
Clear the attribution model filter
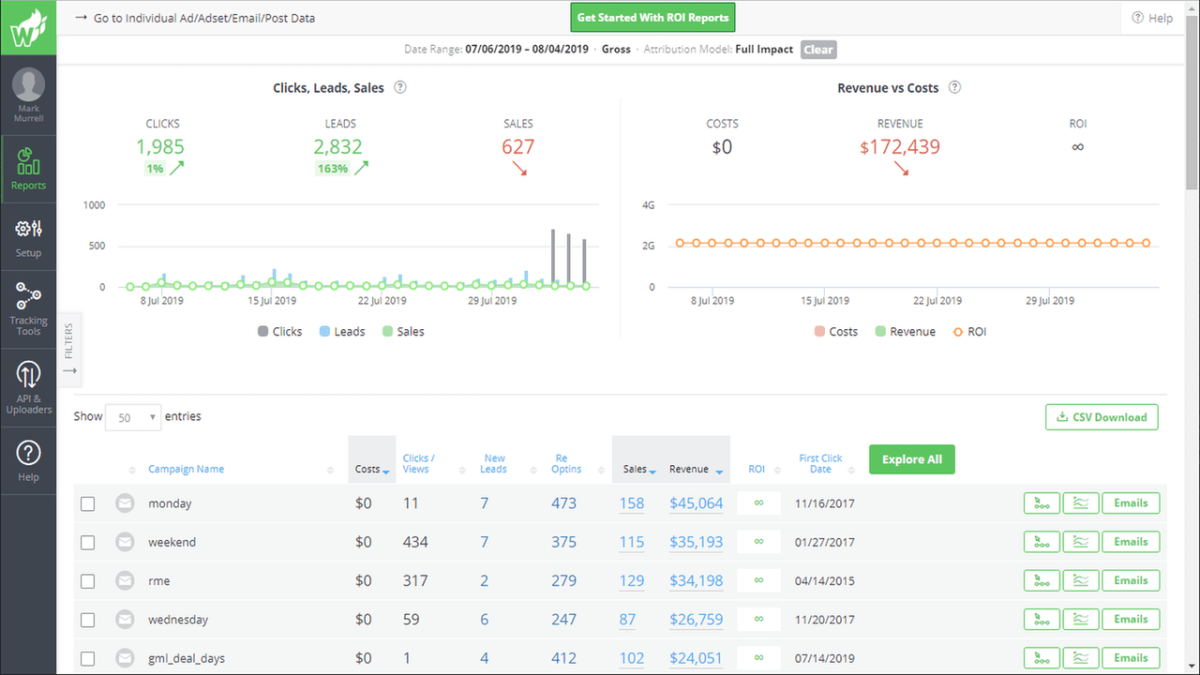click(x=817, y=49)
